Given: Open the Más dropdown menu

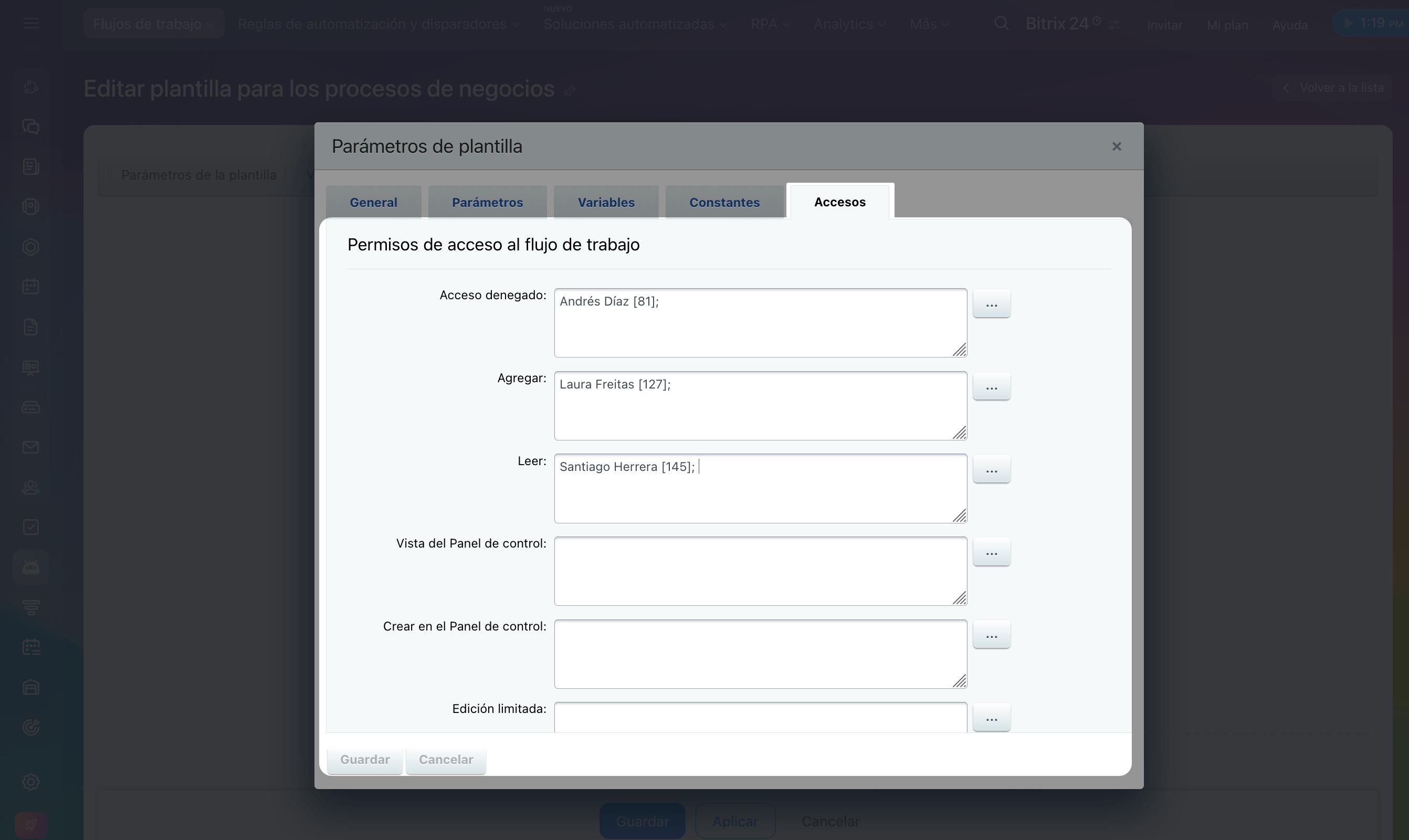Looking at the screenshot, I should (x=929, y=24).
